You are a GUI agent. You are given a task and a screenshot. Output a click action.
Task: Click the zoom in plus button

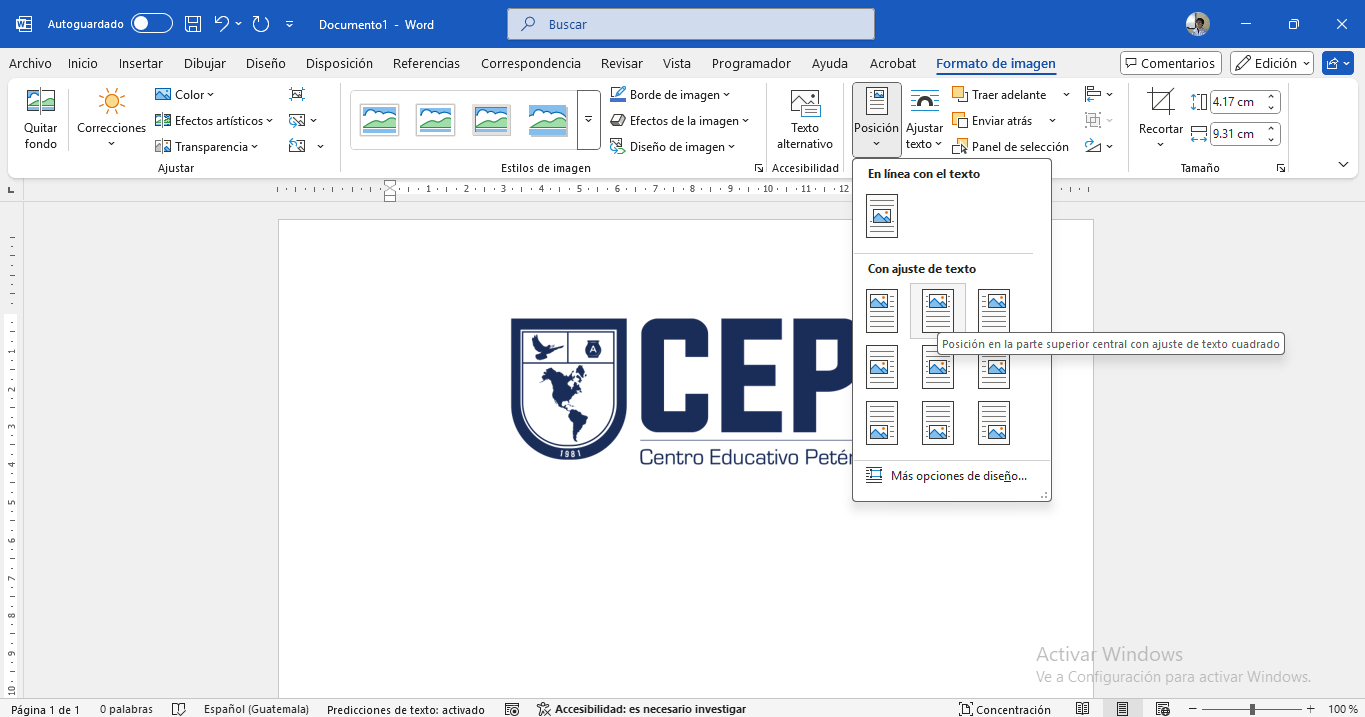pyautogui.click(x=1310, y=709)
